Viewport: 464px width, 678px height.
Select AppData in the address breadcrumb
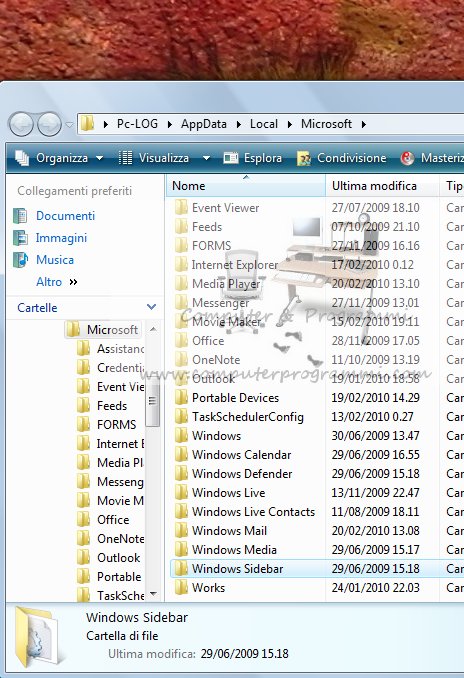pos(204,124)
